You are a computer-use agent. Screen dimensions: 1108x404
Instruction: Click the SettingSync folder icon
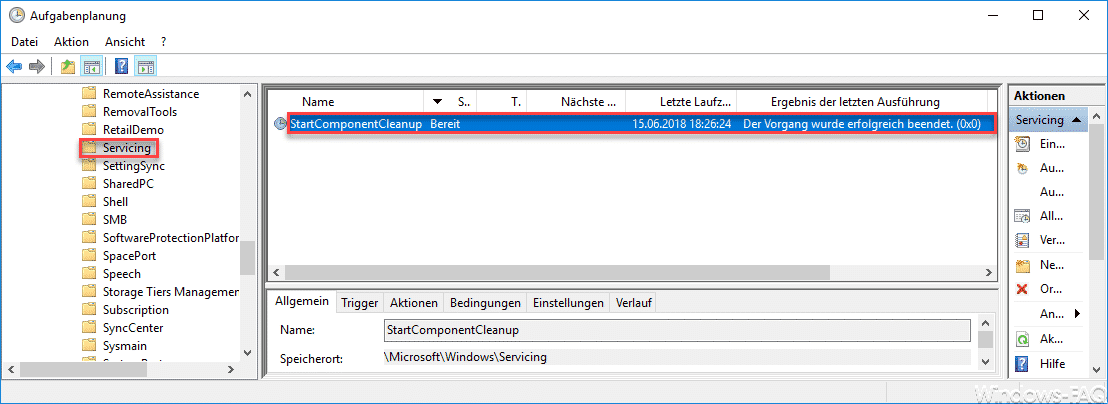[x=88, y=165]
